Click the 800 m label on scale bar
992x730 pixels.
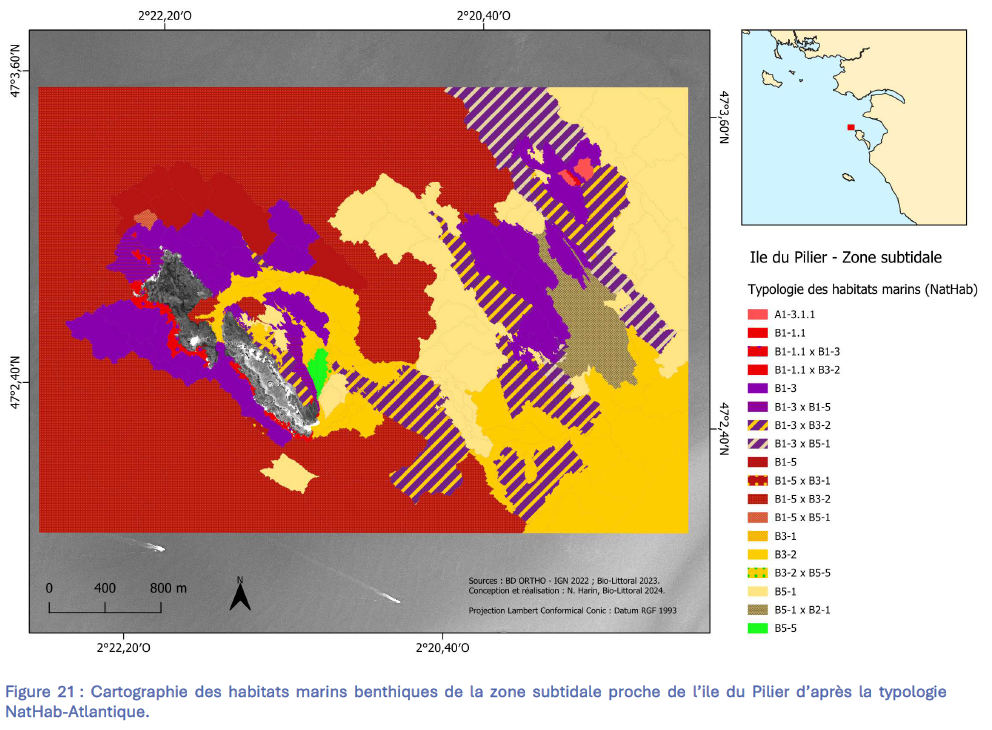[167, 588]
